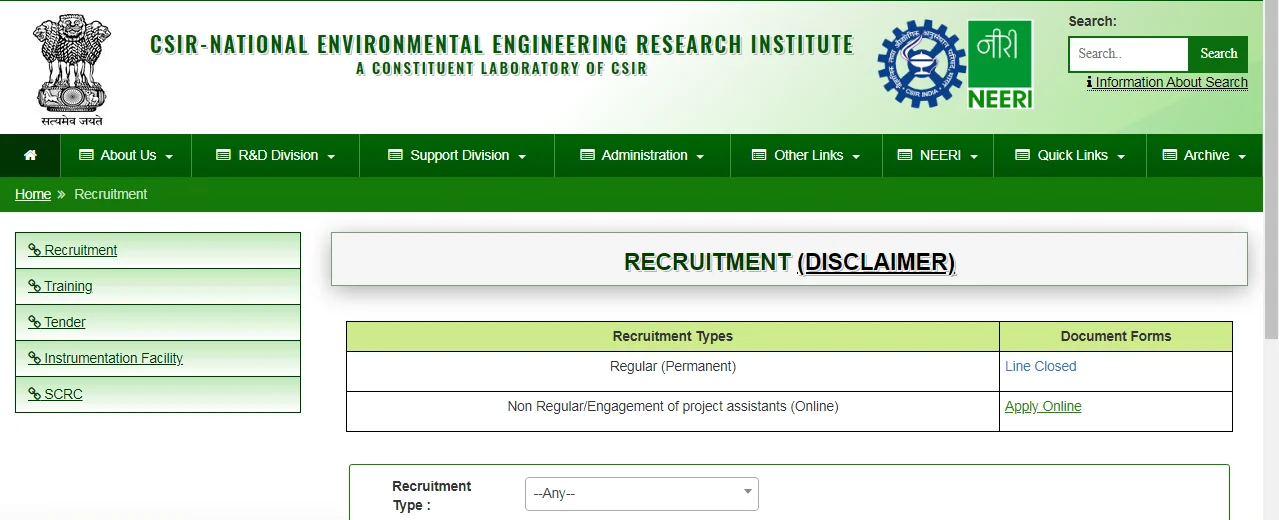
Task: Click the Administration menu list icon
Action: (x=587, y=155)
